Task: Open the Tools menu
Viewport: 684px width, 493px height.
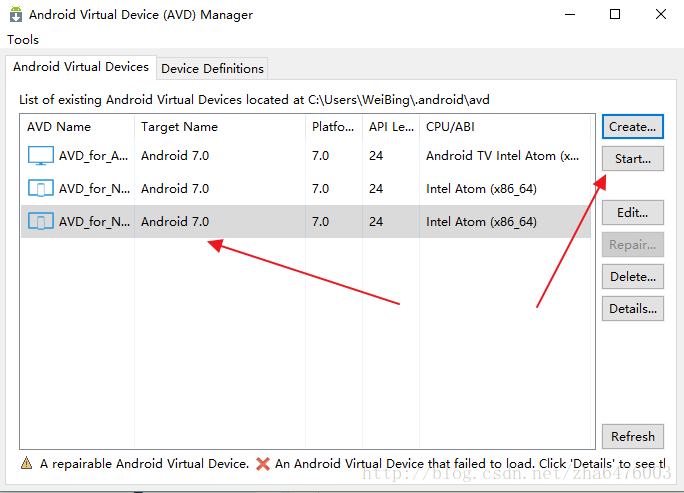Action: point(23,40)
